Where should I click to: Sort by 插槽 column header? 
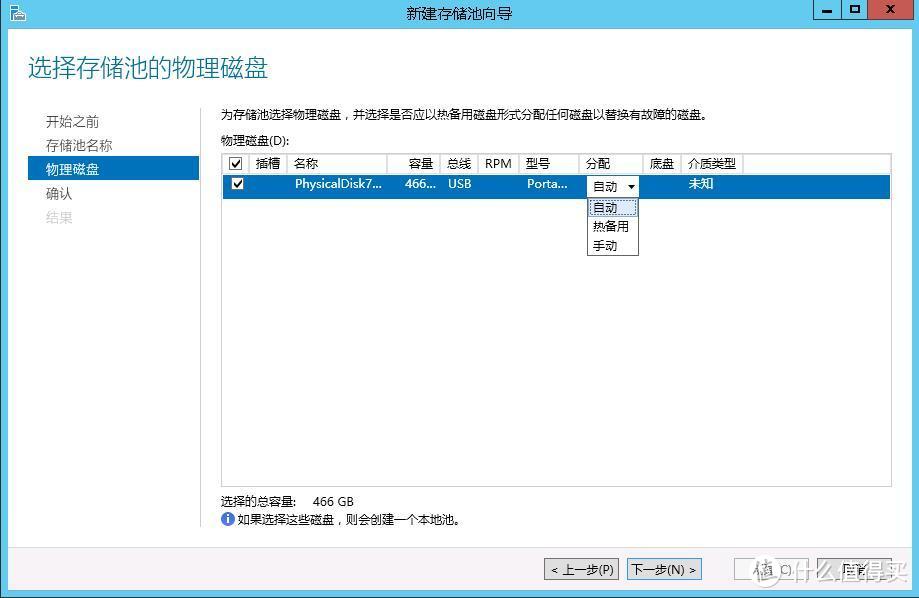[267, 164]
